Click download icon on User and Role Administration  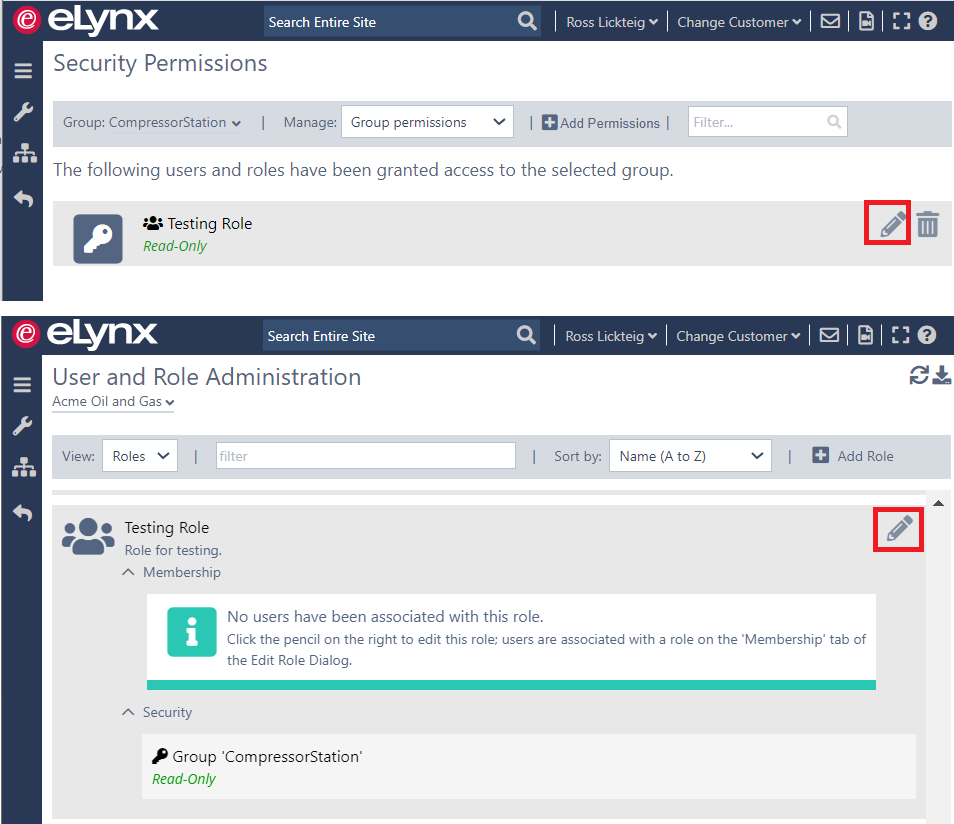[941, 375]
